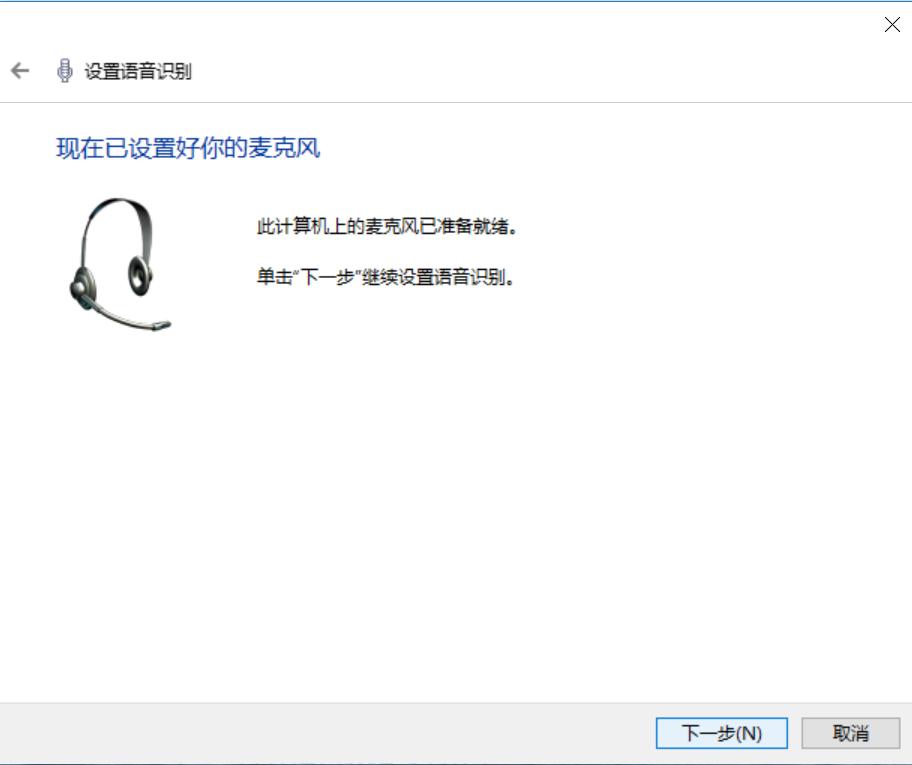Viewport: 912px width, 765px height.
Task: Click the 设置语音识别 title text
Action: [x=138, y=72]
